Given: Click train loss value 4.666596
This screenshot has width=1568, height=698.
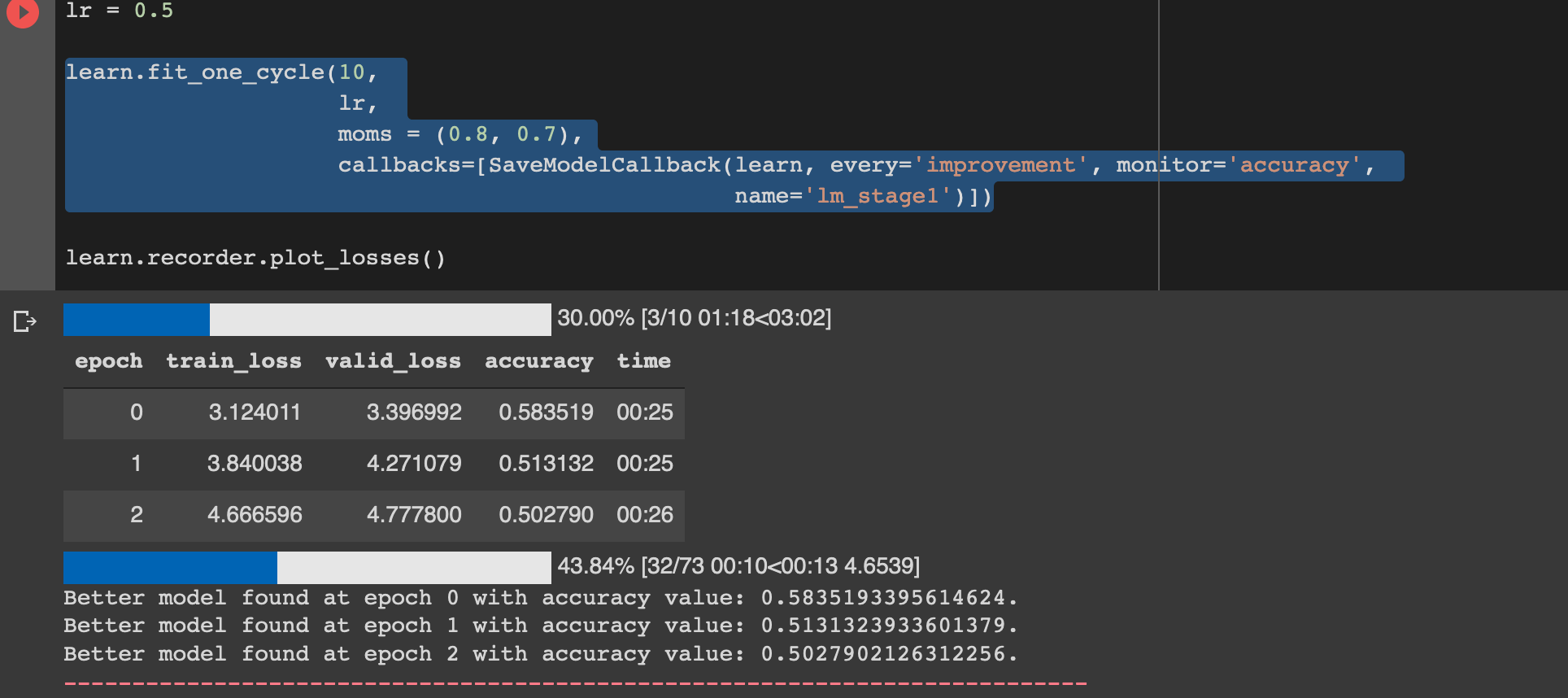Looking at the screenshot, I should 255,515.
